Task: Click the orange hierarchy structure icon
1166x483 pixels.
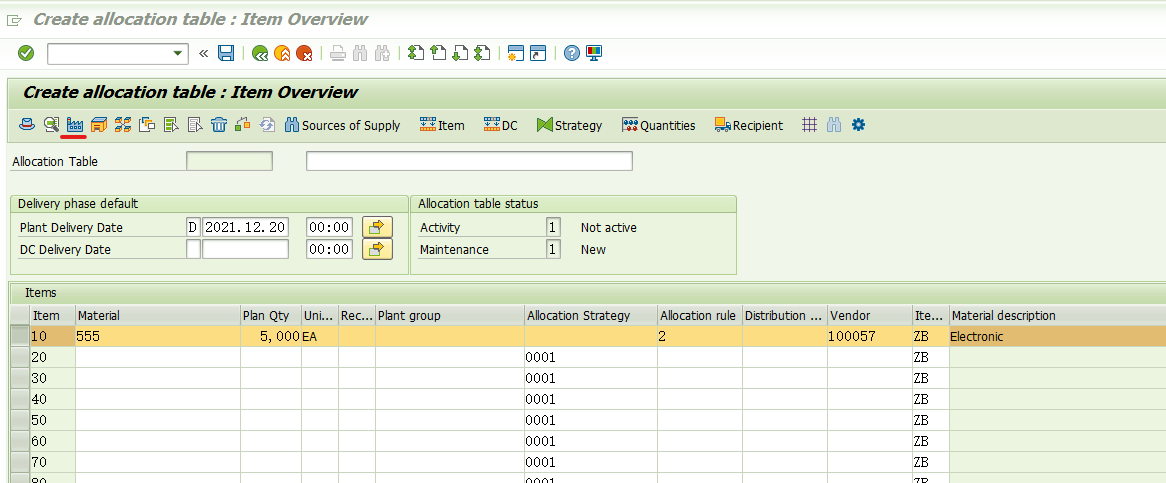Action: pos(123,125)
